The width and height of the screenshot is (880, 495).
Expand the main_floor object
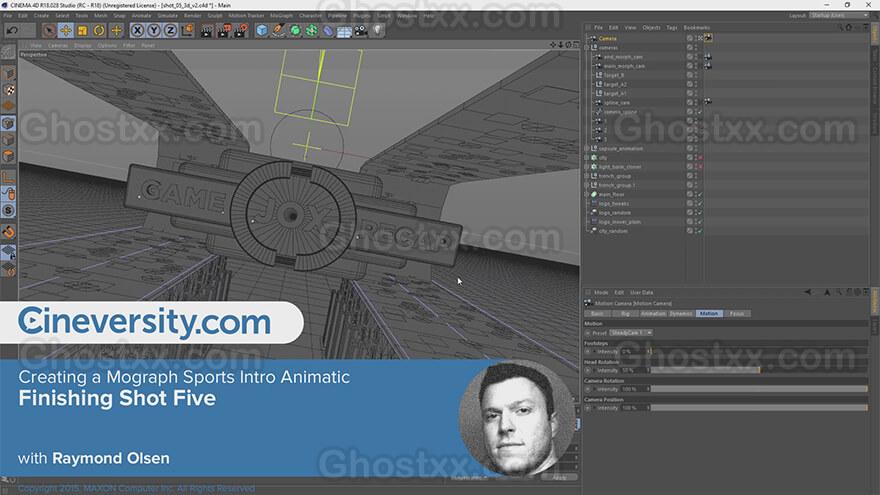point(587,194)
